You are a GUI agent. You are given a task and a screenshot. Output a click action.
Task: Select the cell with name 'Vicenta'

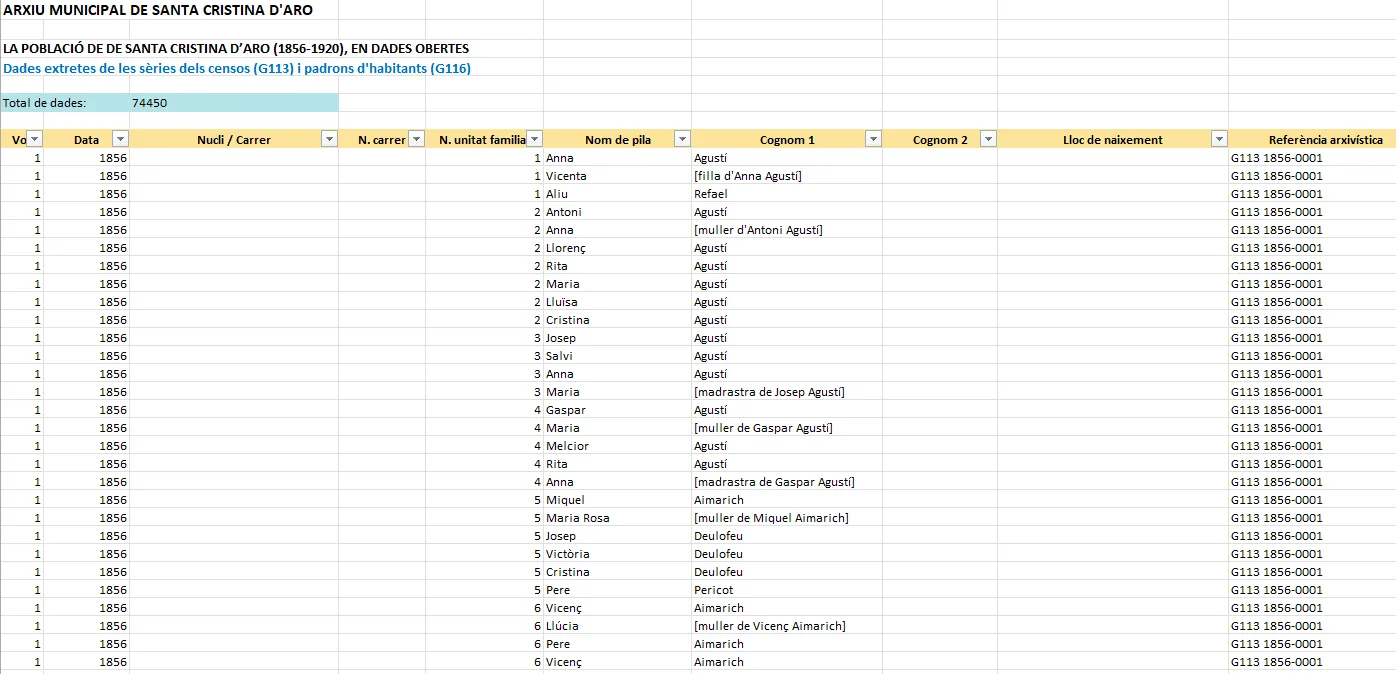pos(566,176)
